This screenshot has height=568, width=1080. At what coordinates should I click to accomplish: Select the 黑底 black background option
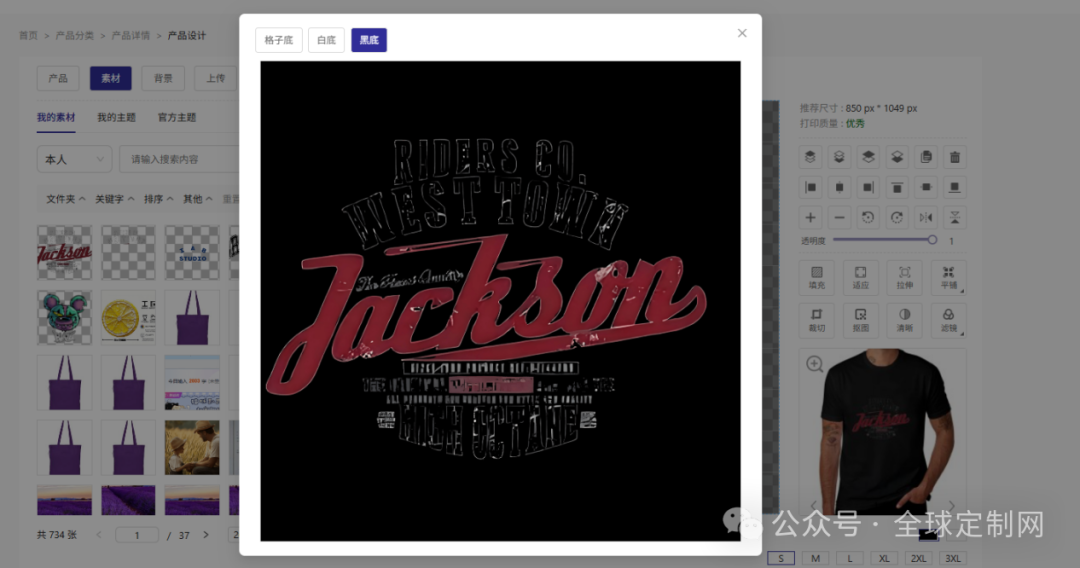[369, 40]
